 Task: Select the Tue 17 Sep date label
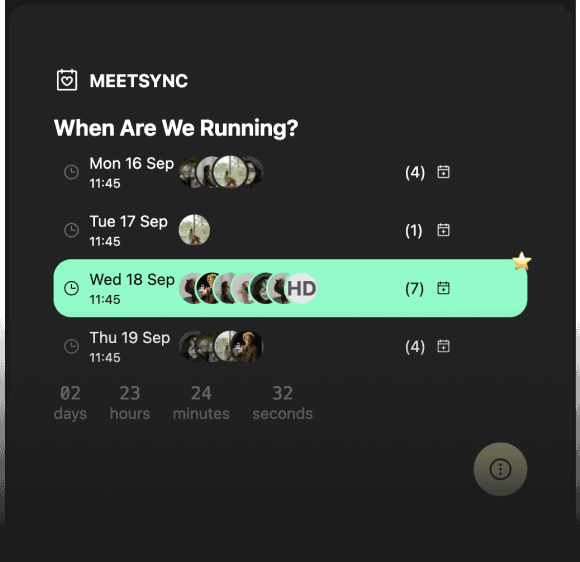(x=129, y=222)
